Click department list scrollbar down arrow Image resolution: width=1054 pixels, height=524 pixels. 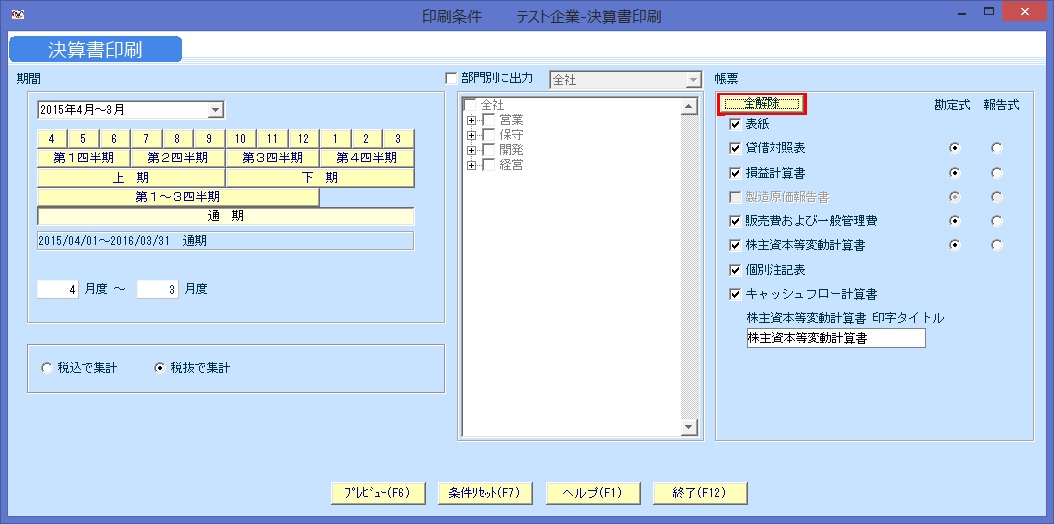click(x=690, y=427)
